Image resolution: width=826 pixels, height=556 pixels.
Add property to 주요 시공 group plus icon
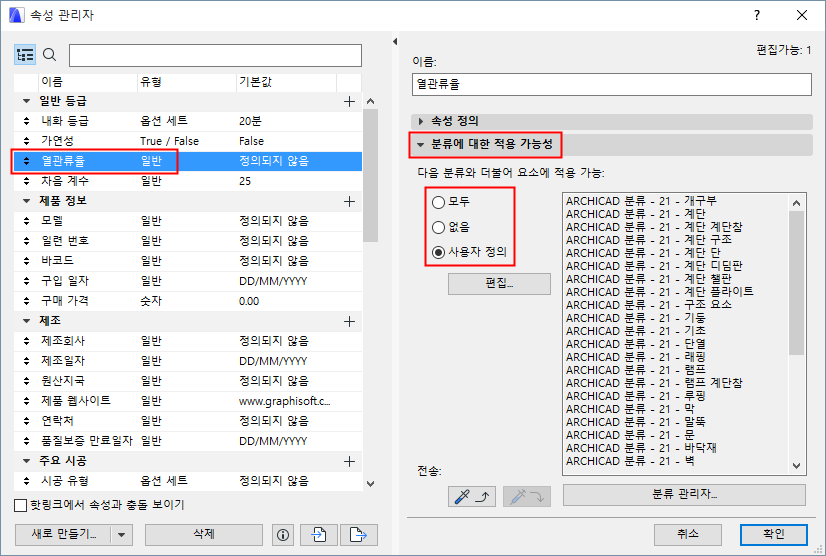(349, 462)
